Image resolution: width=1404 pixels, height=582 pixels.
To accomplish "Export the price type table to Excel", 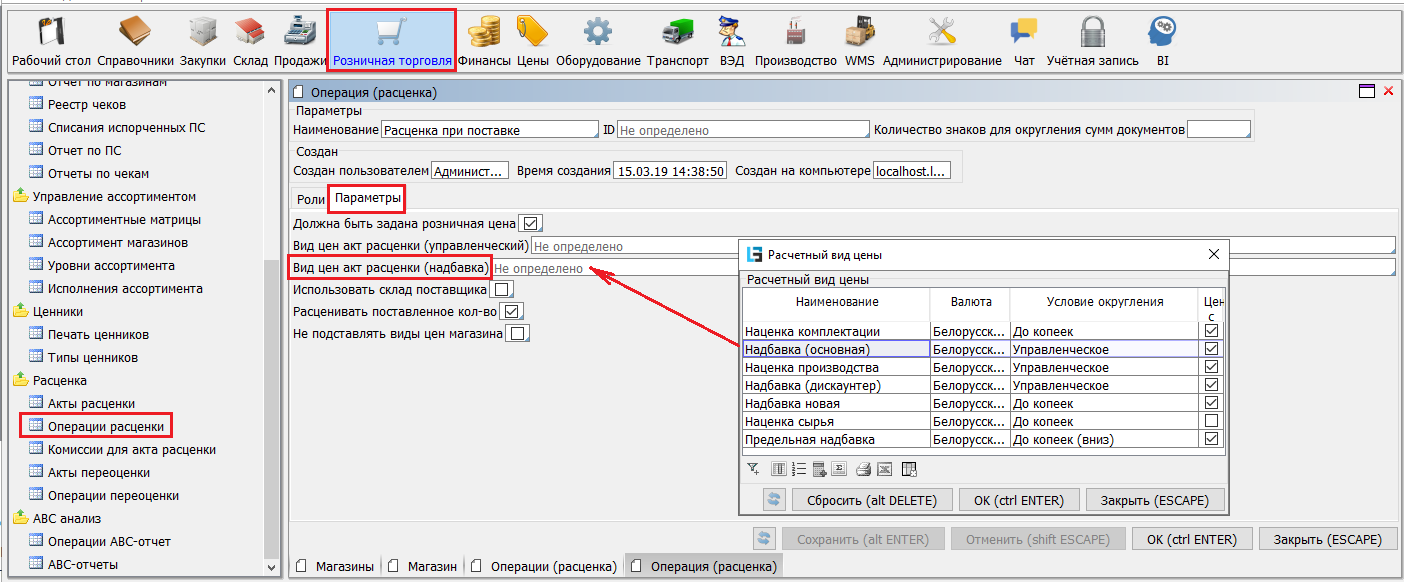I will coord(885,469).
